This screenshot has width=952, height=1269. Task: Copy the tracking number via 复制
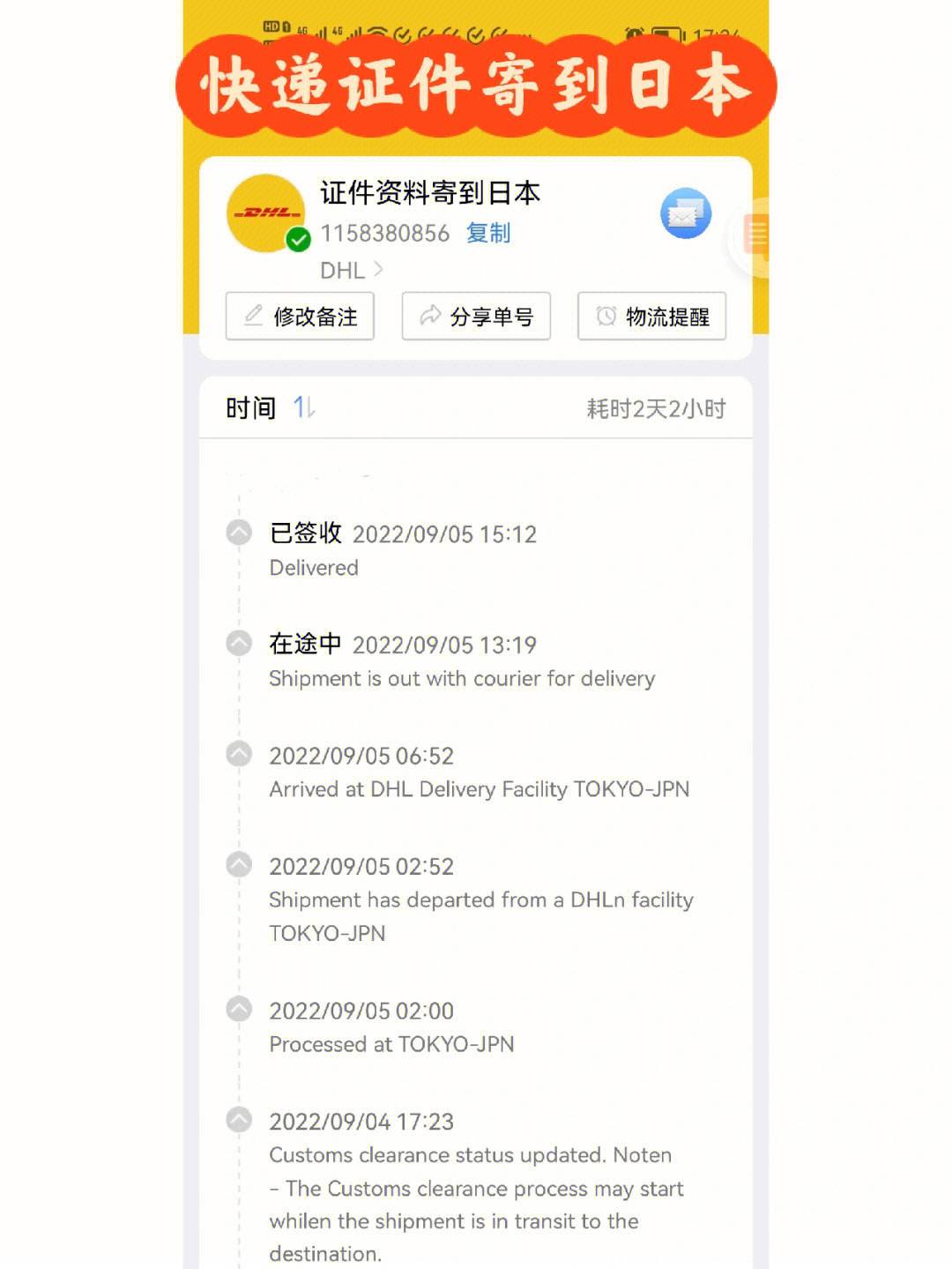(x=488, y=233)
